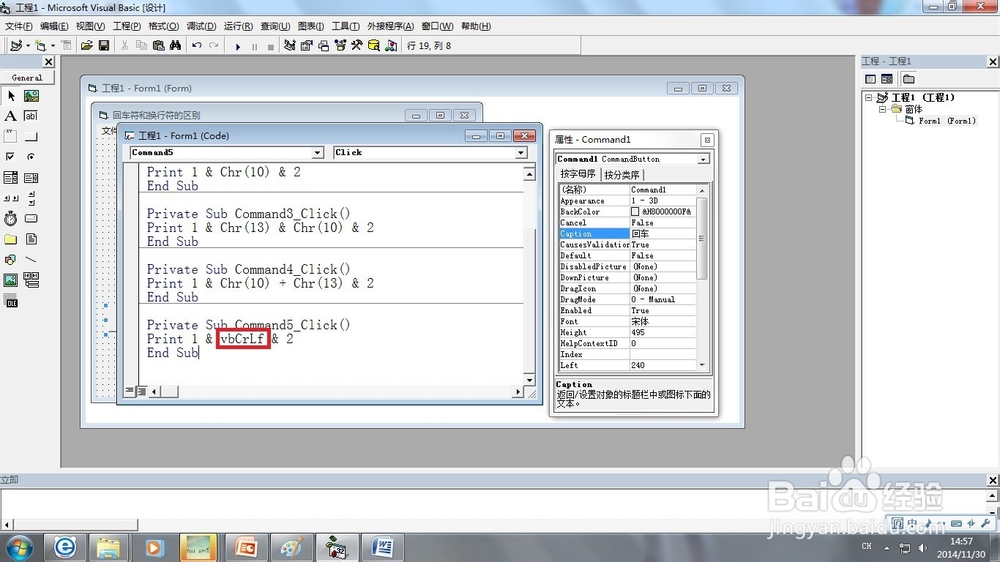Image resolution: width=1000 pixels, height=562 pixels.
Task: Switch code window to Procedure View
Action: click(x=130, y=391)
